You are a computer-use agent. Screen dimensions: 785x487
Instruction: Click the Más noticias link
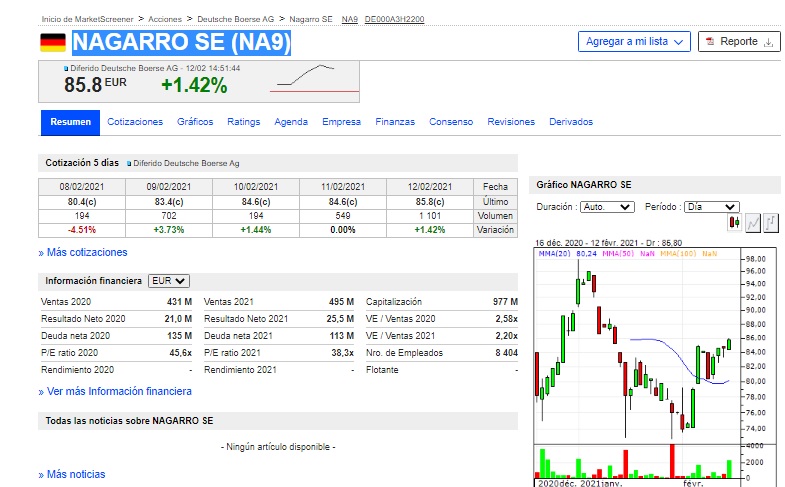click(x=72, y=474)
